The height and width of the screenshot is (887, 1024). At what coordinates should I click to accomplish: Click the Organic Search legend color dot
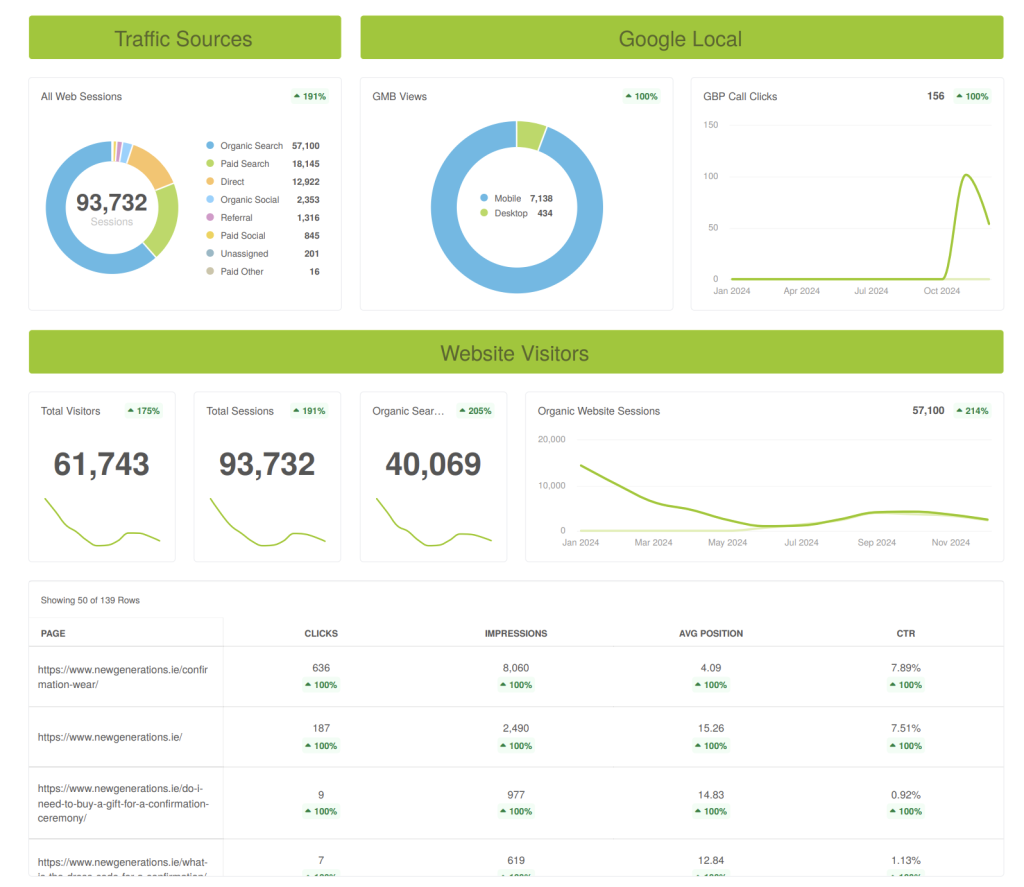coord(210,145)
